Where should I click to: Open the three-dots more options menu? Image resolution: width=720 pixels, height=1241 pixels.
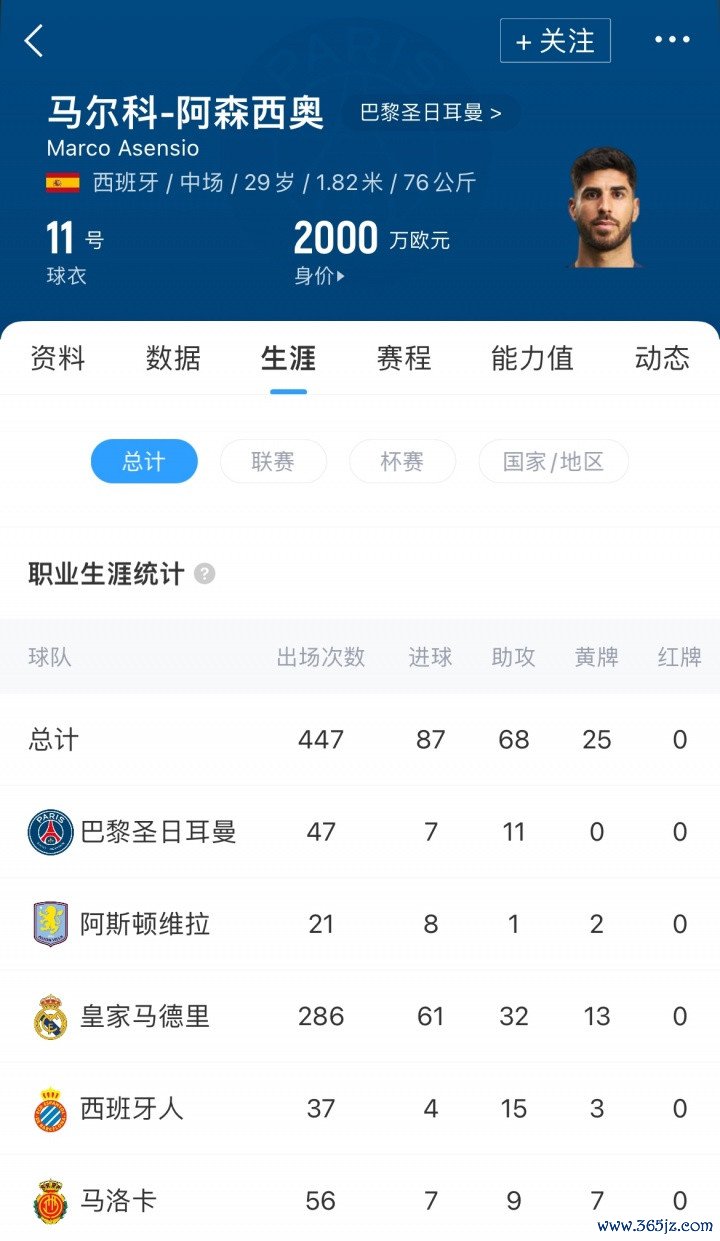[x=672, y=40]
